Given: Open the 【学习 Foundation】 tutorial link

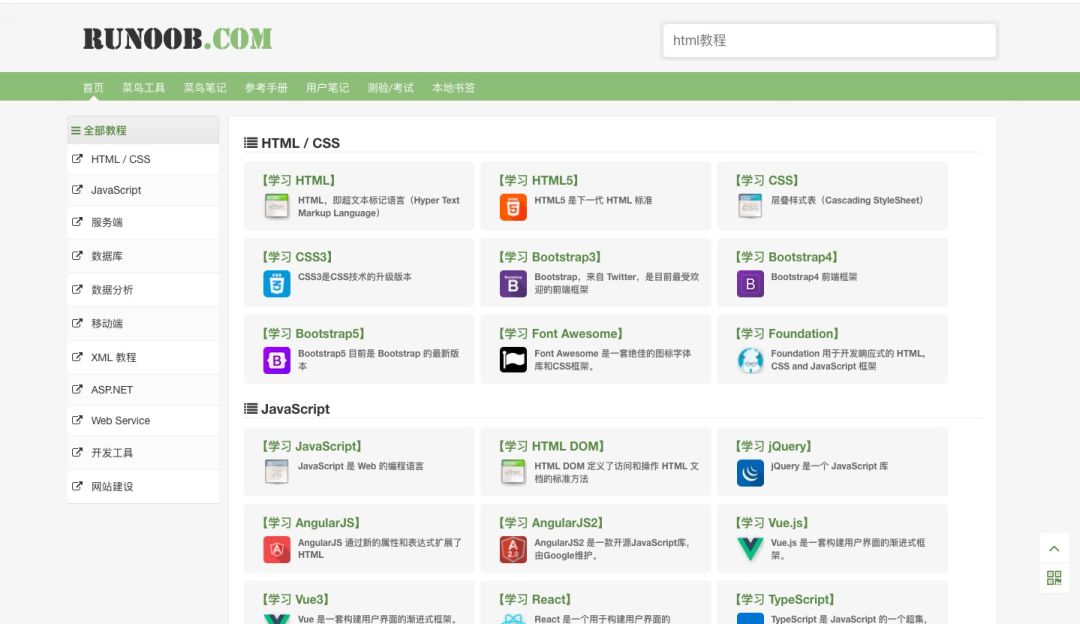Looking at the screenshot, I should (787, 333).
